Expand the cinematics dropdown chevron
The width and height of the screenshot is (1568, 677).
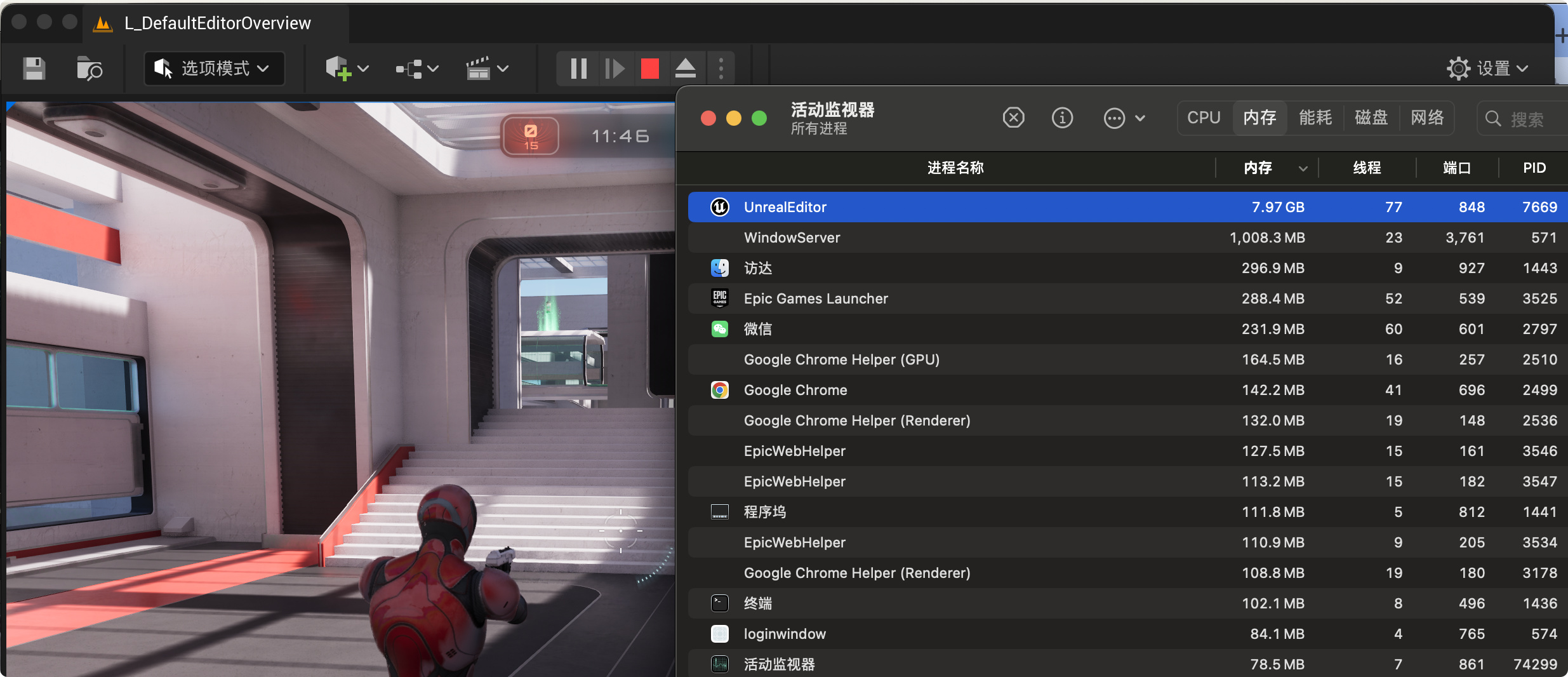pos(503,69)
